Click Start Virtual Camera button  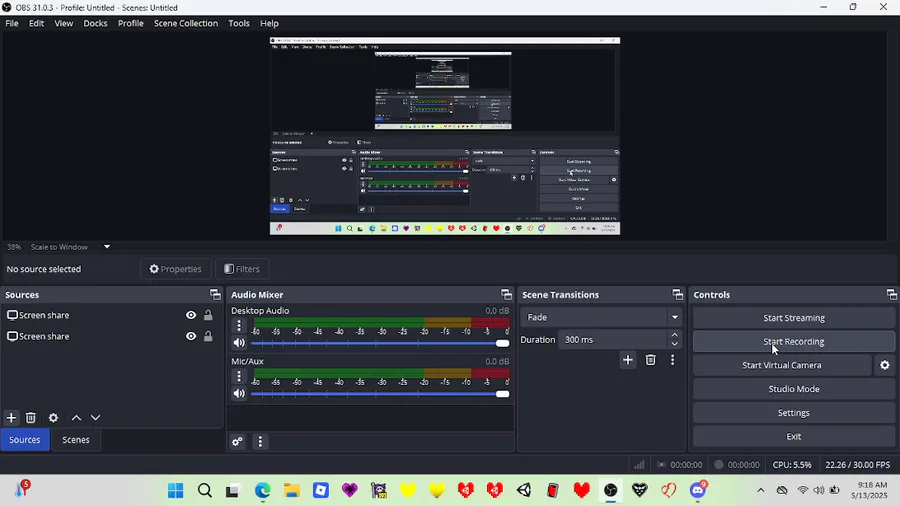coord(782,365)
